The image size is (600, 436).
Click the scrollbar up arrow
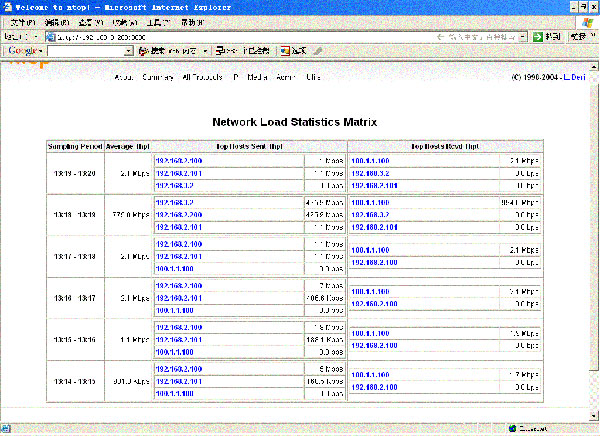tap(593, 66)
